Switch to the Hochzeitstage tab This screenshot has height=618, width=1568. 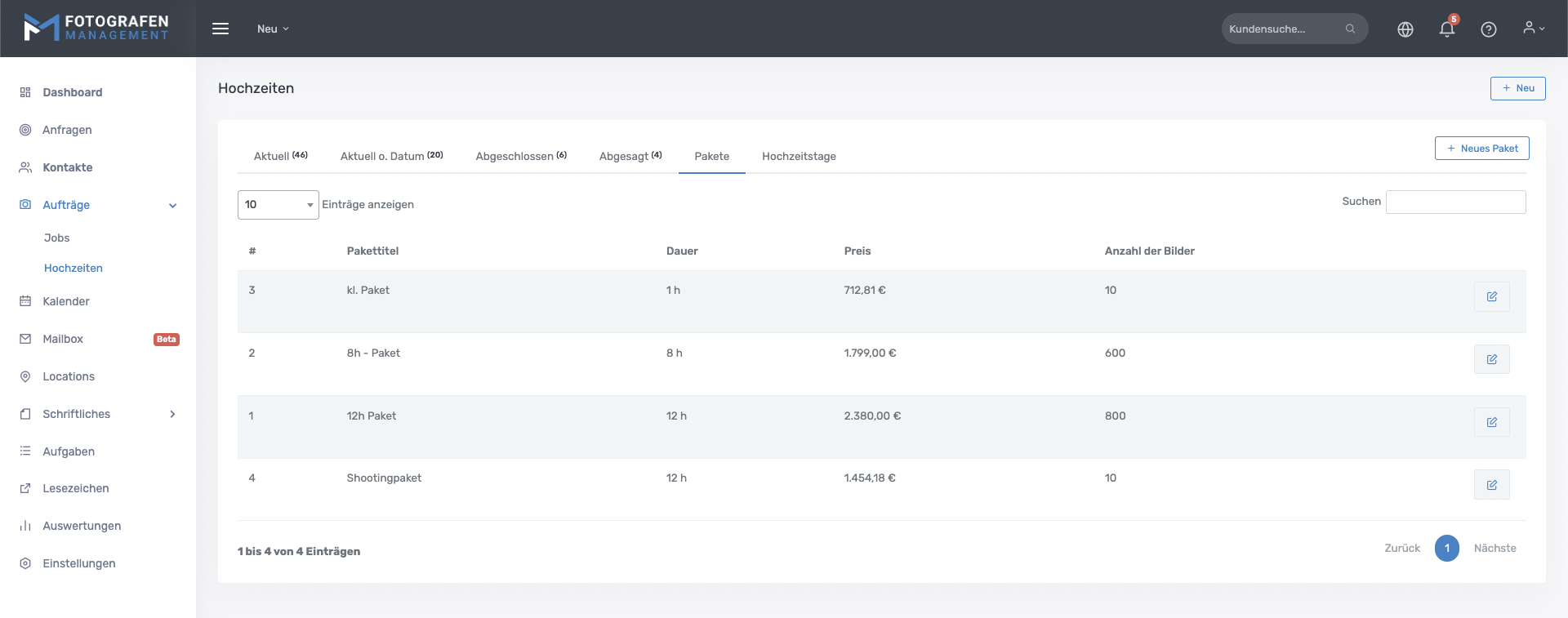pyautogui.click(x=799, y=156)
